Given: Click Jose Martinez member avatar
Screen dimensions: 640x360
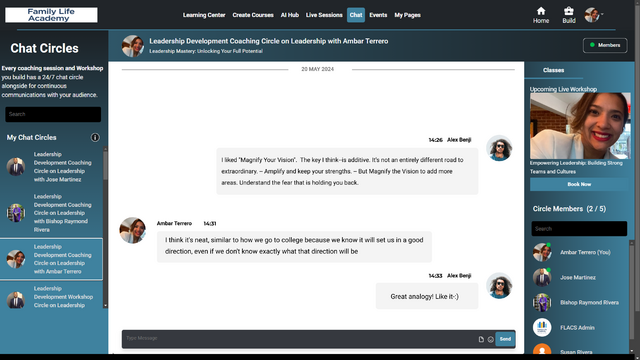Looking at the screenshot, I should pos(542,278).
